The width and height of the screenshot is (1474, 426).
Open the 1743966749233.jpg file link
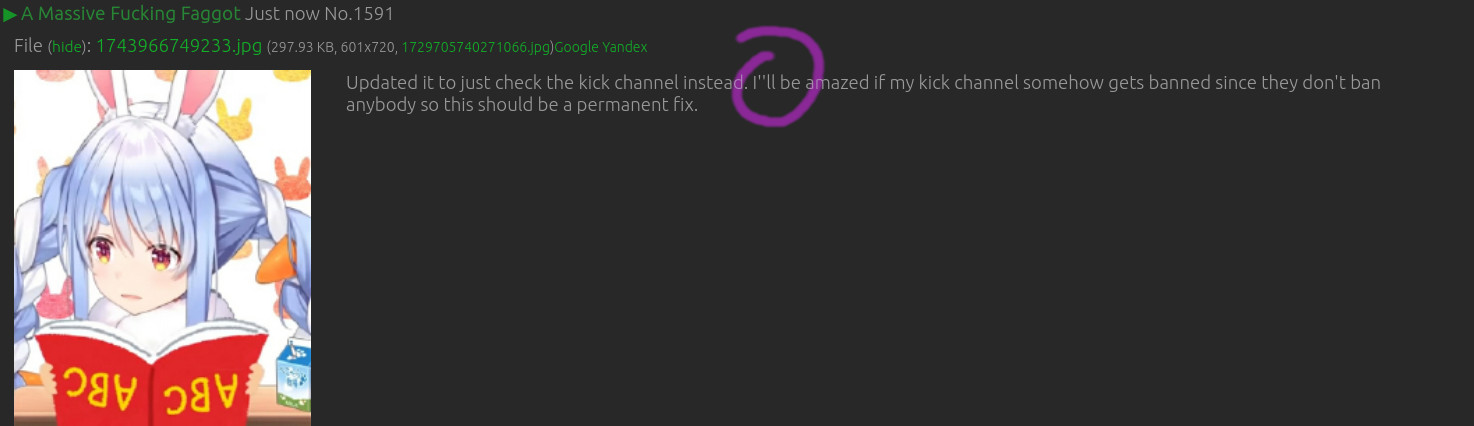click(x=179, y=47)
